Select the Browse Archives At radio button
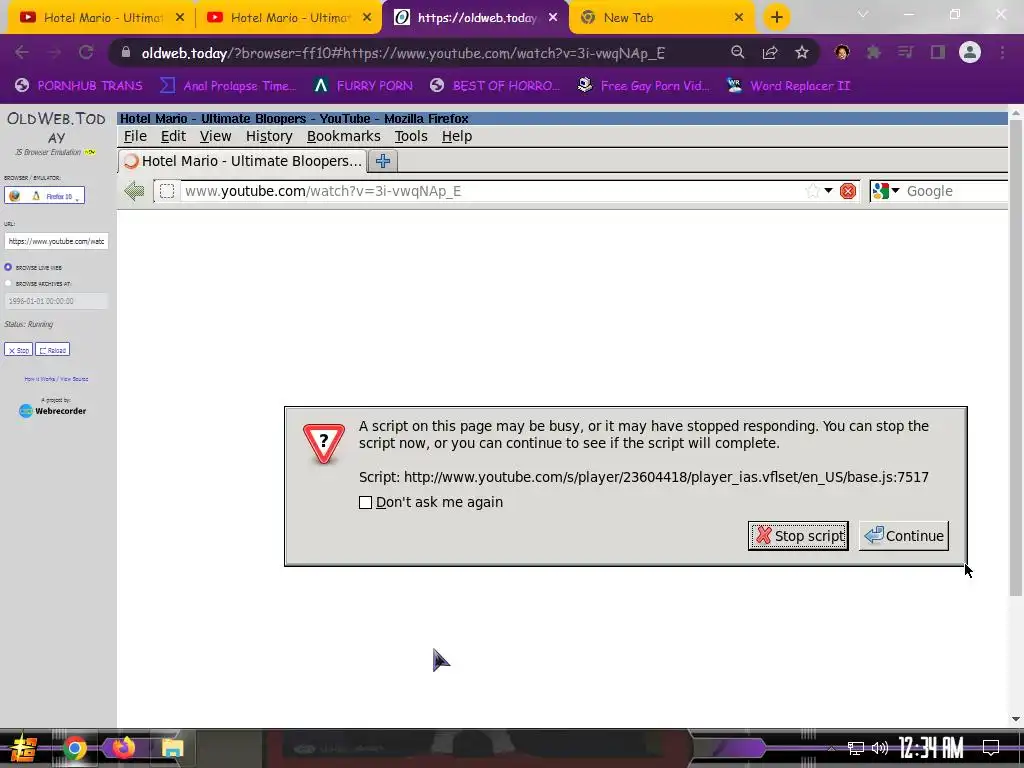 (x=8, y=283)
